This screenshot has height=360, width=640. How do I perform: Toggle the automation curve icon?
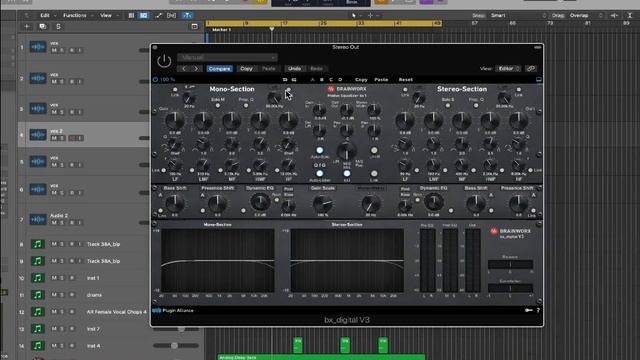click(x=158, y=16)
